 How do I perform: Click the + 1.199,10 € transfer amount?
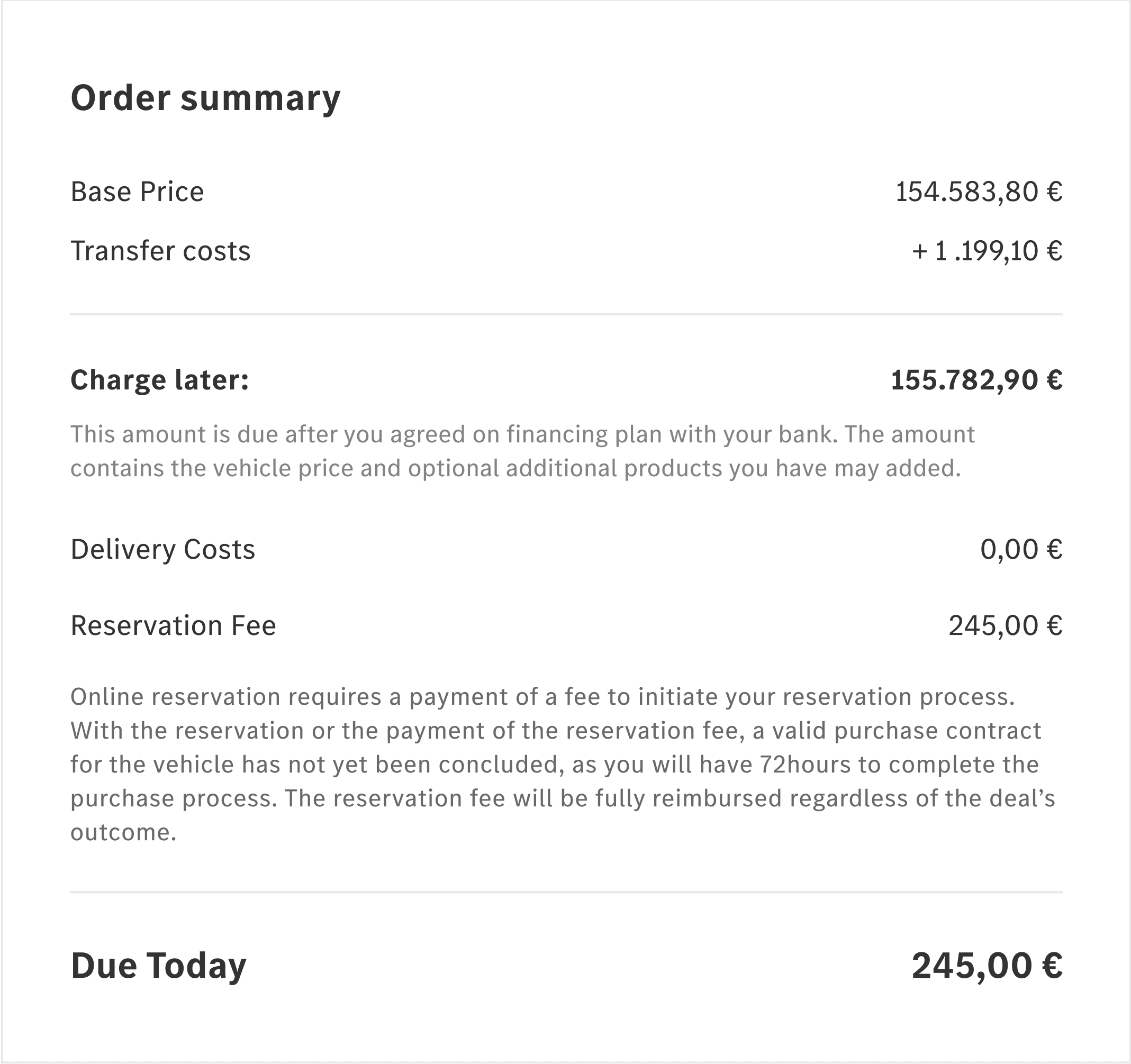987,251
